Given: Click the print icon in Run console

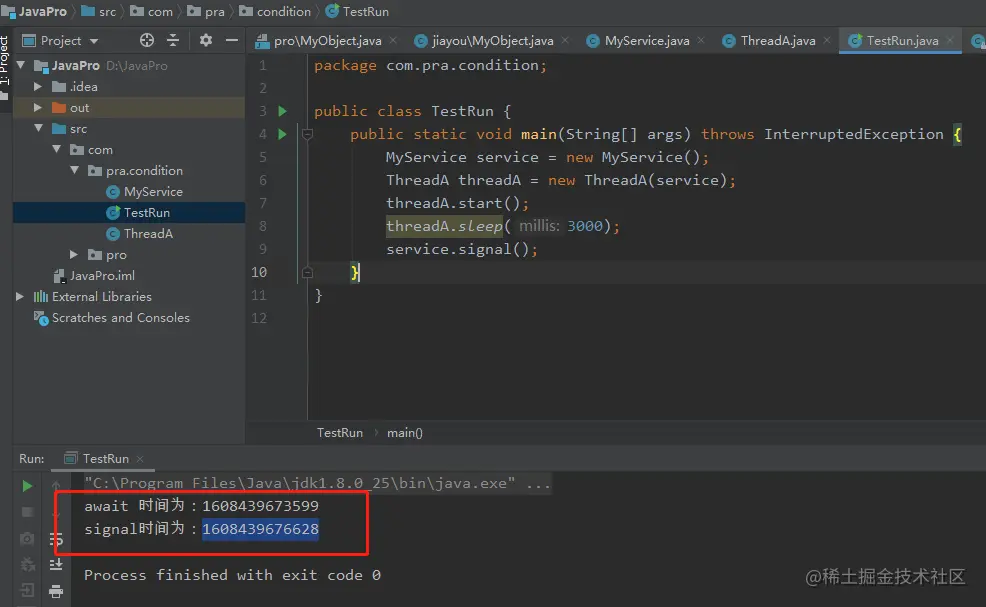Looking at the screenshot, I should pos(56,591).
